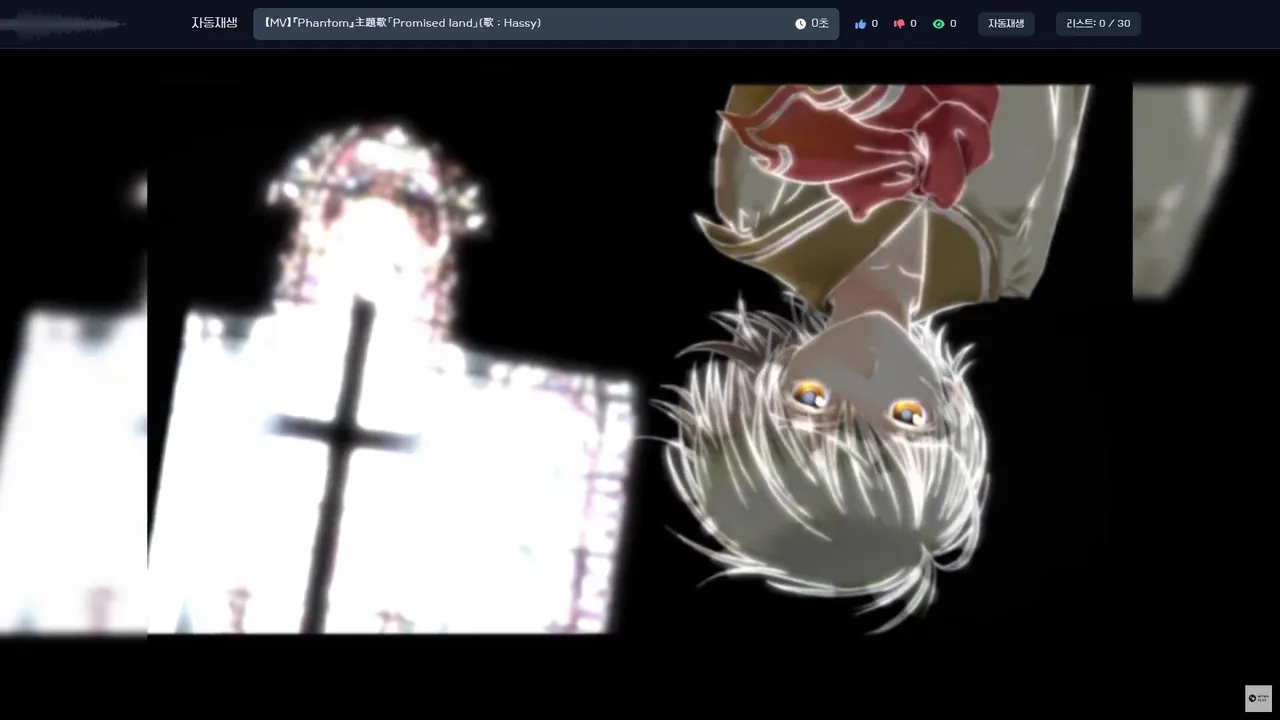Click the green eye view-count icon
Image resolution: width=1280 pixels, height=720 pixels.
[938, 24]
